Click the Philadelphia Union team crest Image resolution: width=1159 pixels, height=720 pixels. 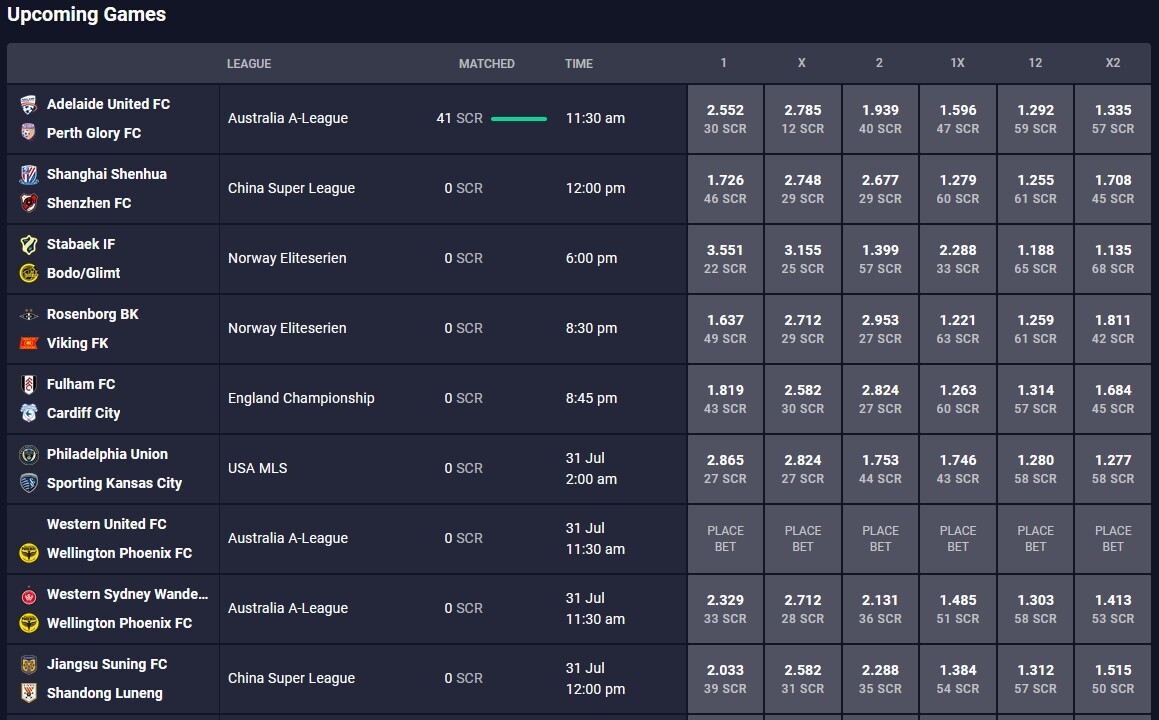click(x=29, y=455)
